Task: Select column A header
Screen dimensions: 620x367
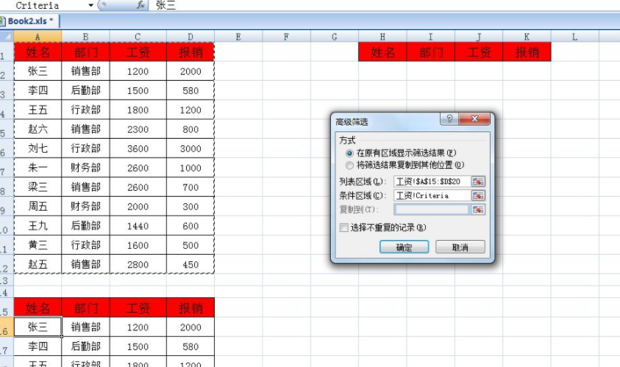Action: click(38, 37)
